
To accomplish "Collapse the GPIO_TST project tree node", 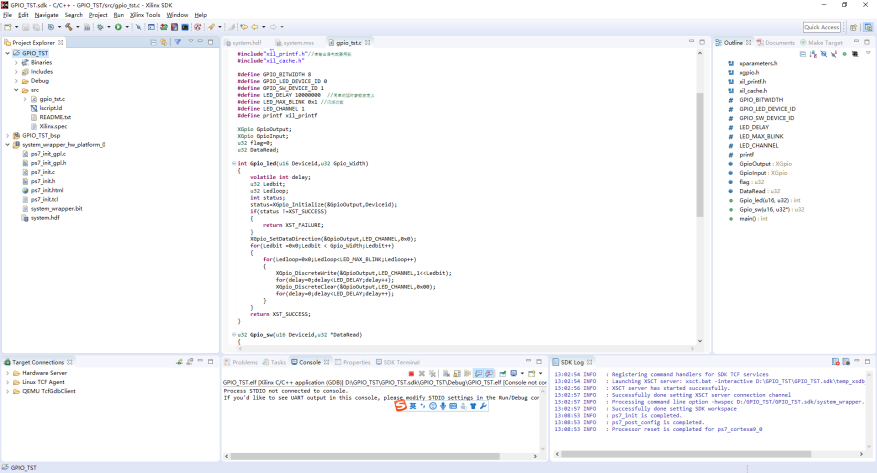I will click(x=7, y=53).
